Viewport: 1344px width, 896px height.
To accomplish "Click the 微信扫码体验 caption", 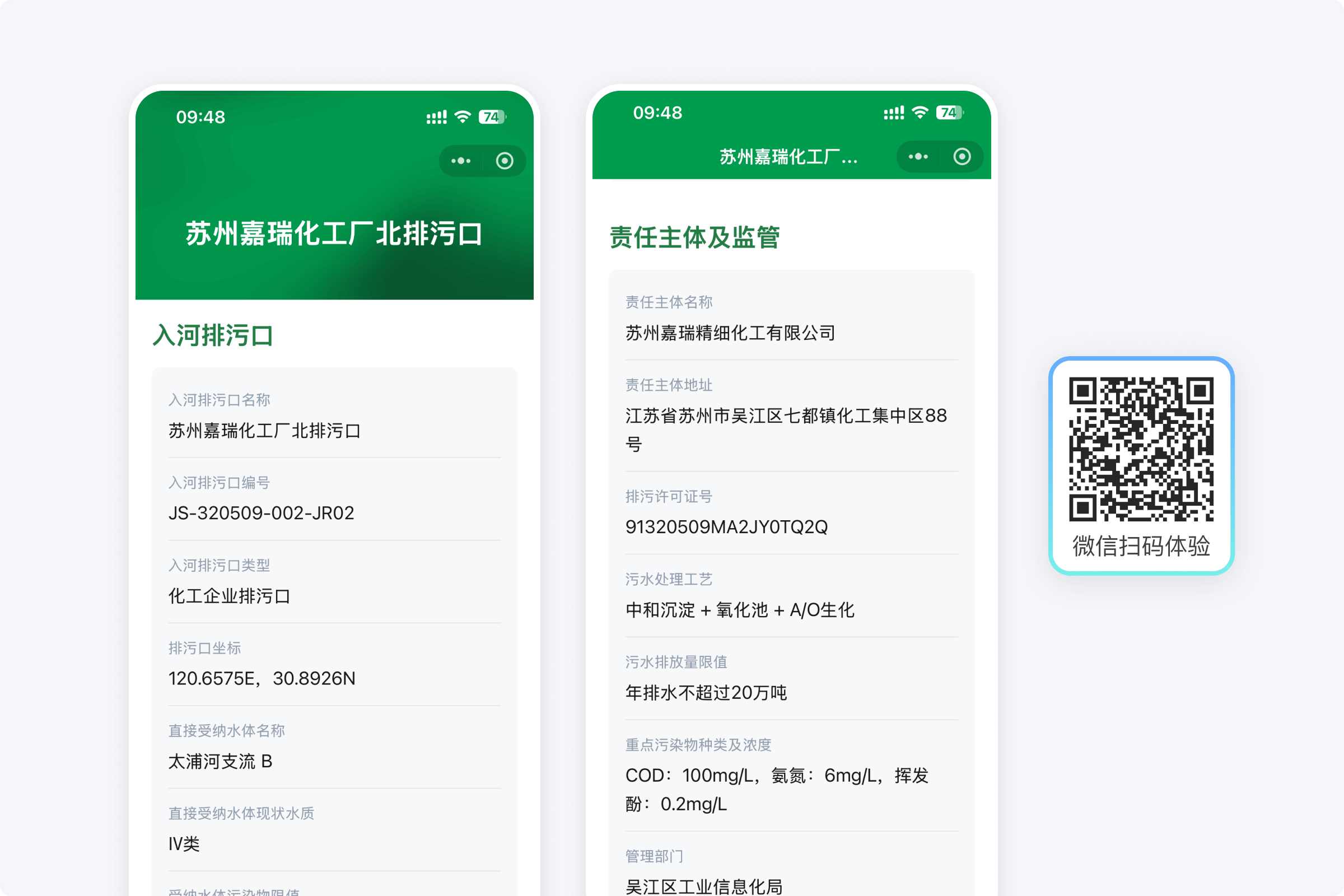I will tap(1141, 545).
